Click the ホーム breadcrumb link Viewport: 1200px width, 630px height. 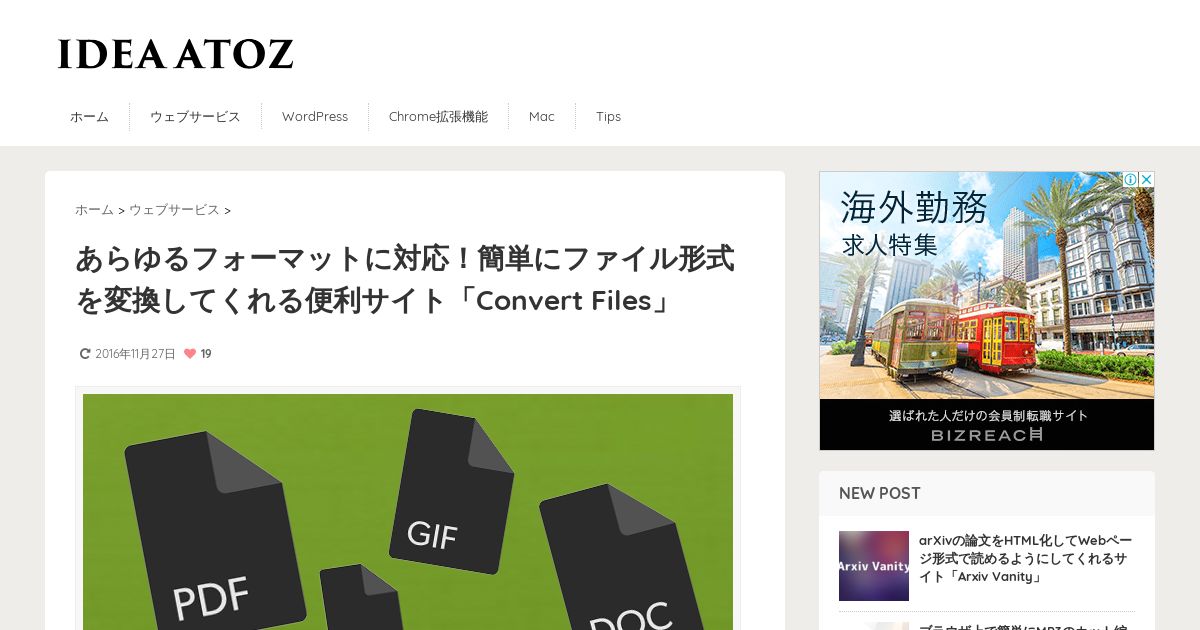pyautogui.click(x=94, y=210)
